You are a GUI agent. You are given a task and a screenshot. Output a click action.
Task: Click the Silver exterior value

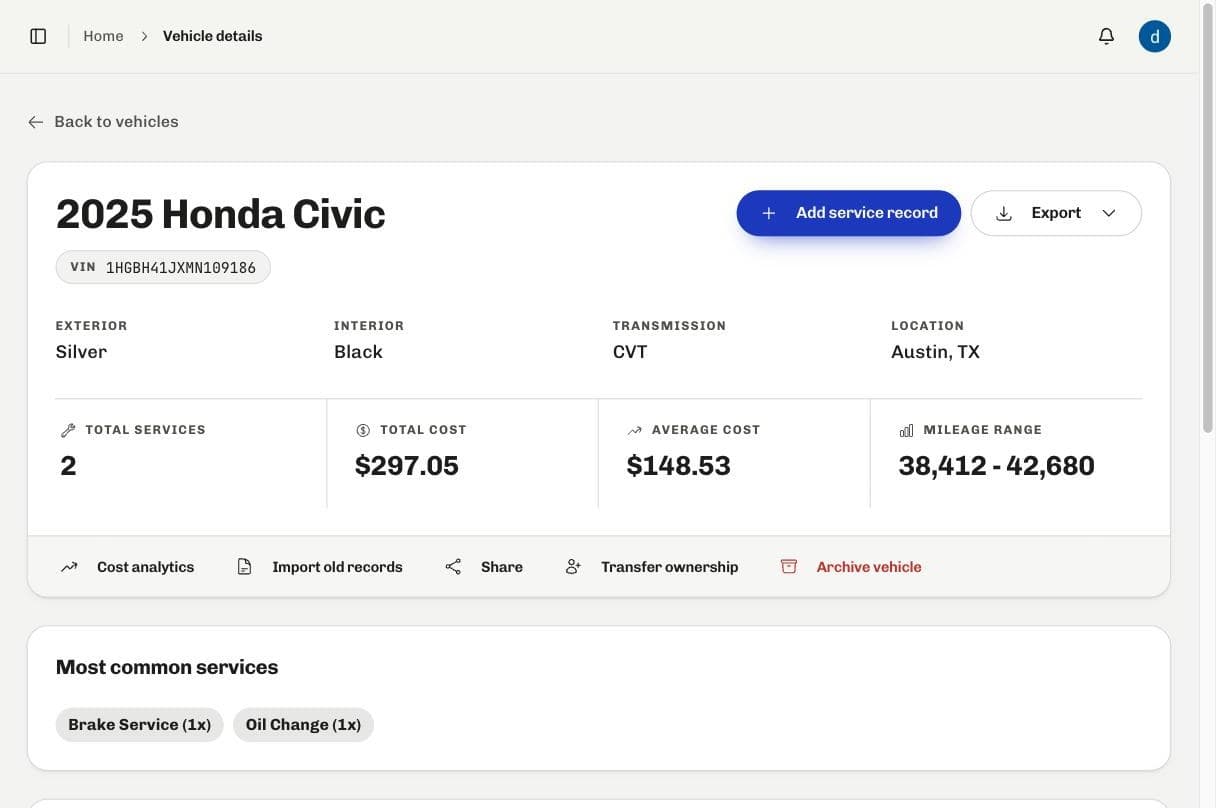[x=81, y=352]
